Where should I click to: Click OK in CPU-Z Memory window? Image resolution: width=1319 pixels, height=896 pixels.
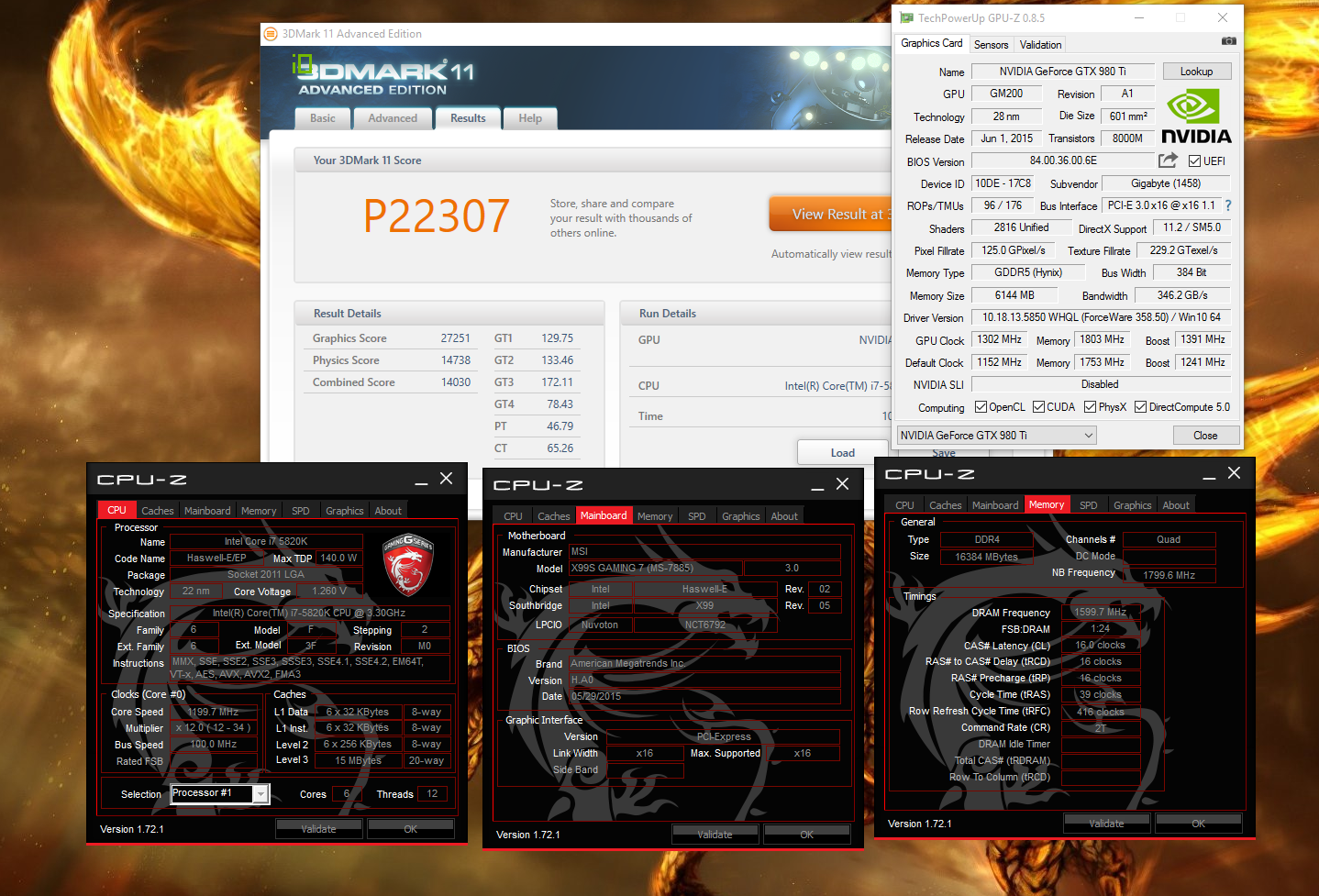click(1199, 824)
